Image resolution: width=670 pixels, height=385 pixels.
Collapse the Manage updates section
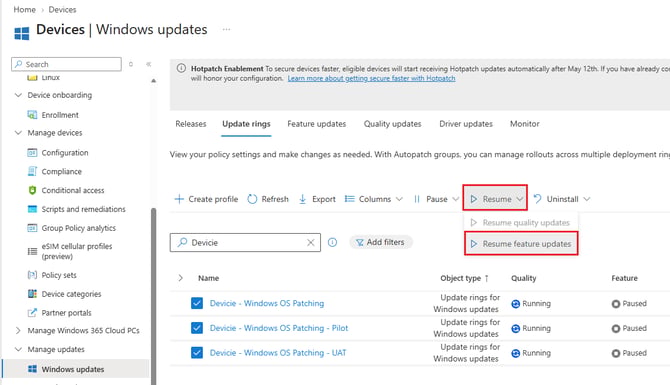click(x=18, y=349)
